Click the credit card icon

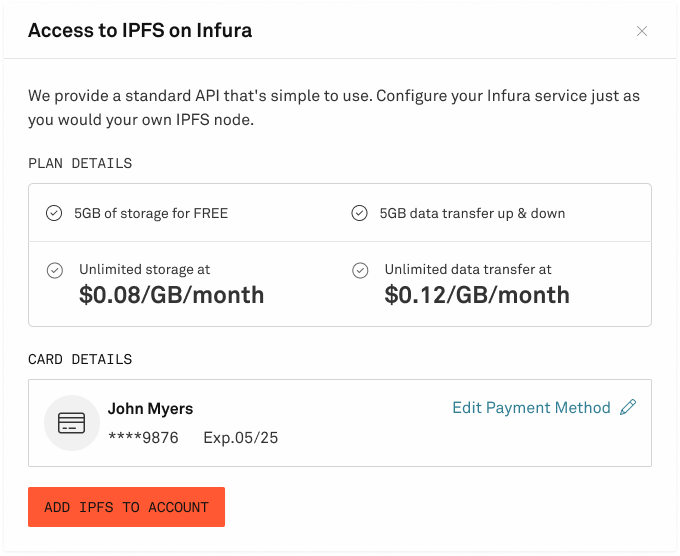(x=72, y=423)
